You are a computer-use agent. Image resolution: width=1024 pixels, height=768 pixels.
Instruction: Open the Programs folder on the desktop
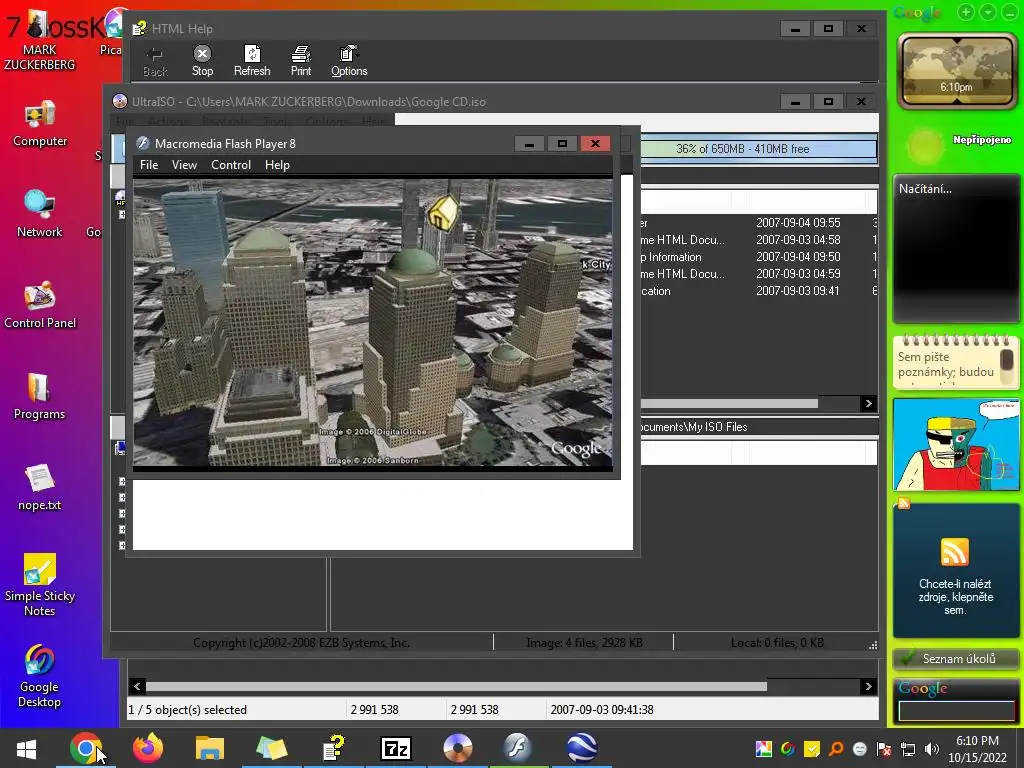point(40,396)
